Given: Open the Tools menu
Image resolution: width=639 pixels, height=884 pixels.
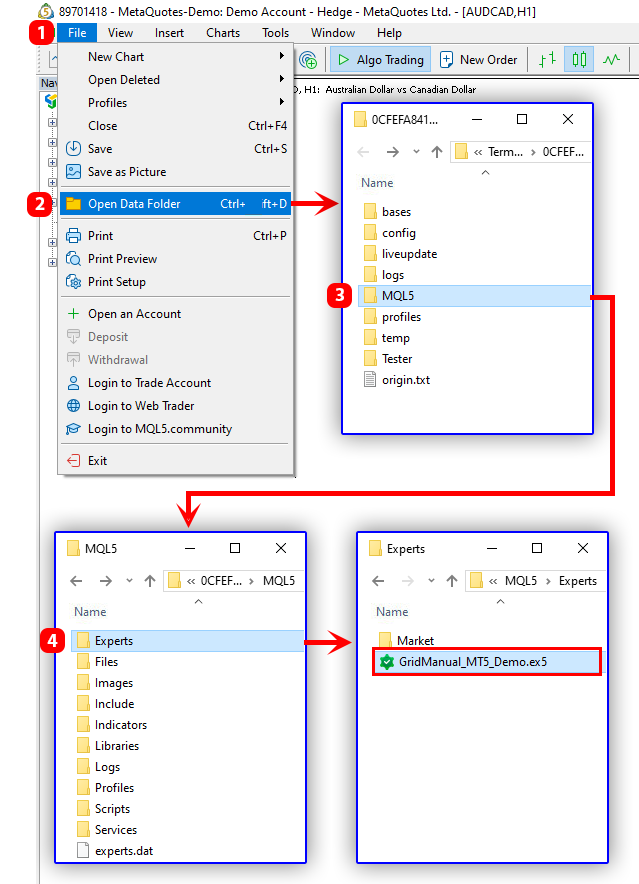Looking at the screenshot, I should coord(275,33).
